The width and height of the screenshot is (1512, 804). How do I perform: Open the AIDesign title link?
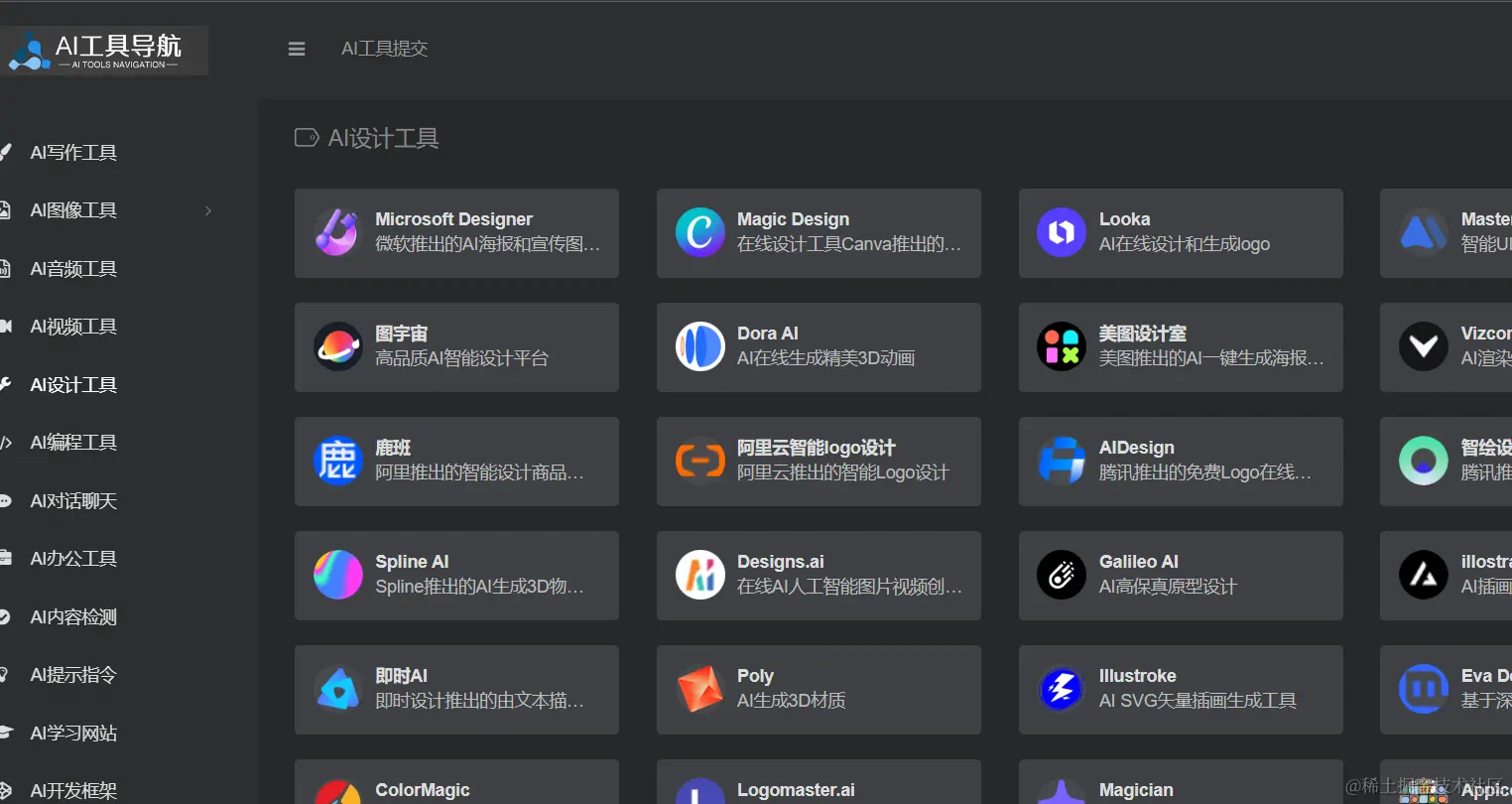(1136, 448)
